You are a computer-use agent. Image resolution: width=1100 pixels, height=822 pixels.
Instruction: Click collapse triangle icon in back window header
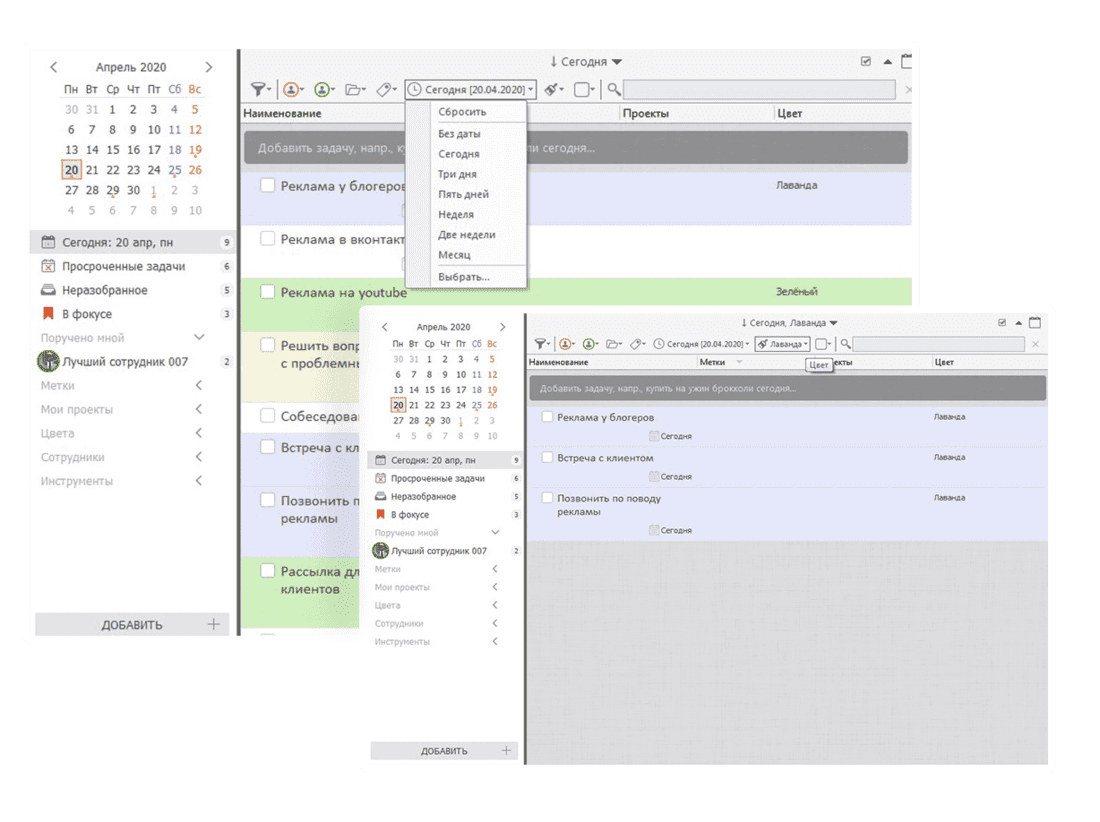click(x=887, y=62)
